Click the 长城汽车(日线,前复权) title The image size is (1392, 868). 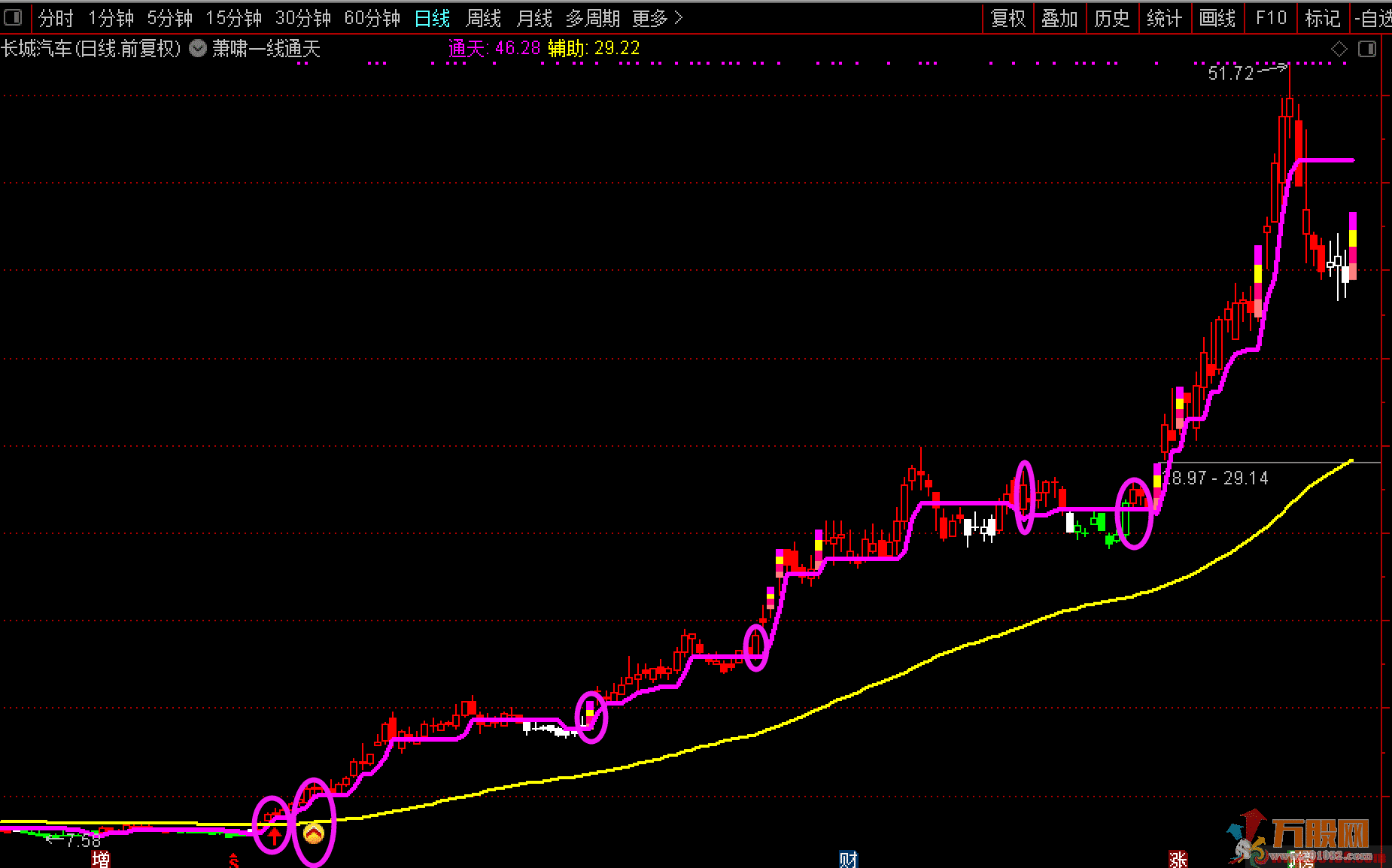(91, 49)
